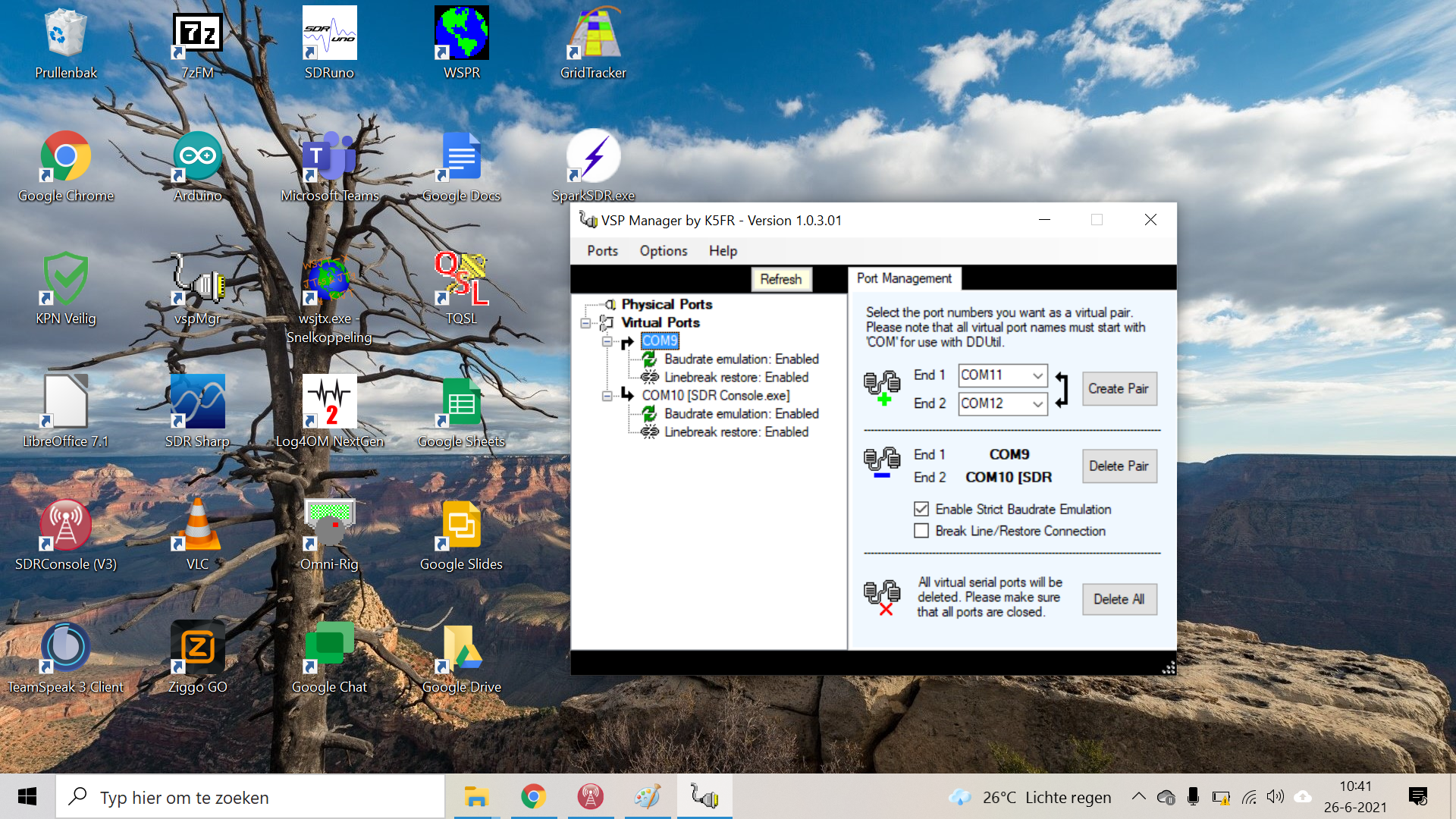Open the vspMgr desktop shortcut
Image resolution: width=1456 pixels, height=819 pixels.
[x=197, y=280]
